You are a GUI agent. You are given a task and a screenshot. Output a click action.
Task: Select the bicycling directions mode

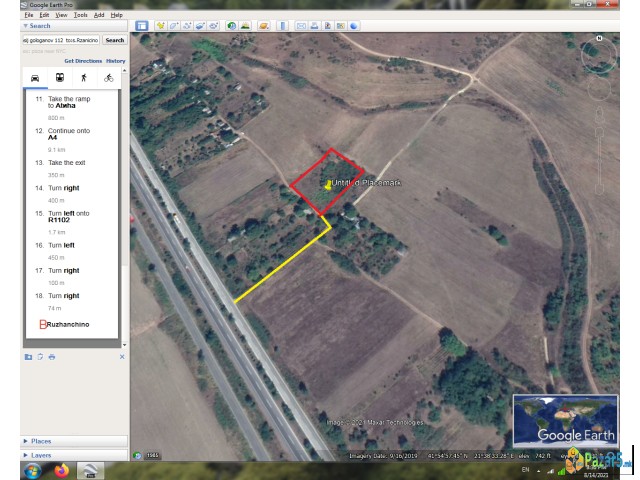108,77
